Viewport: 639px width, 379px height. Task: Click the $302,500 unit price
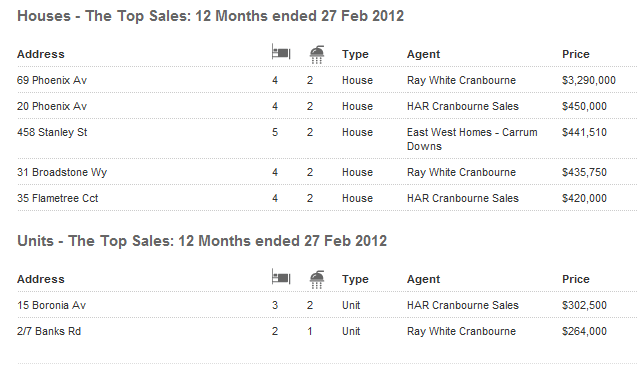[x=584, y=305]
